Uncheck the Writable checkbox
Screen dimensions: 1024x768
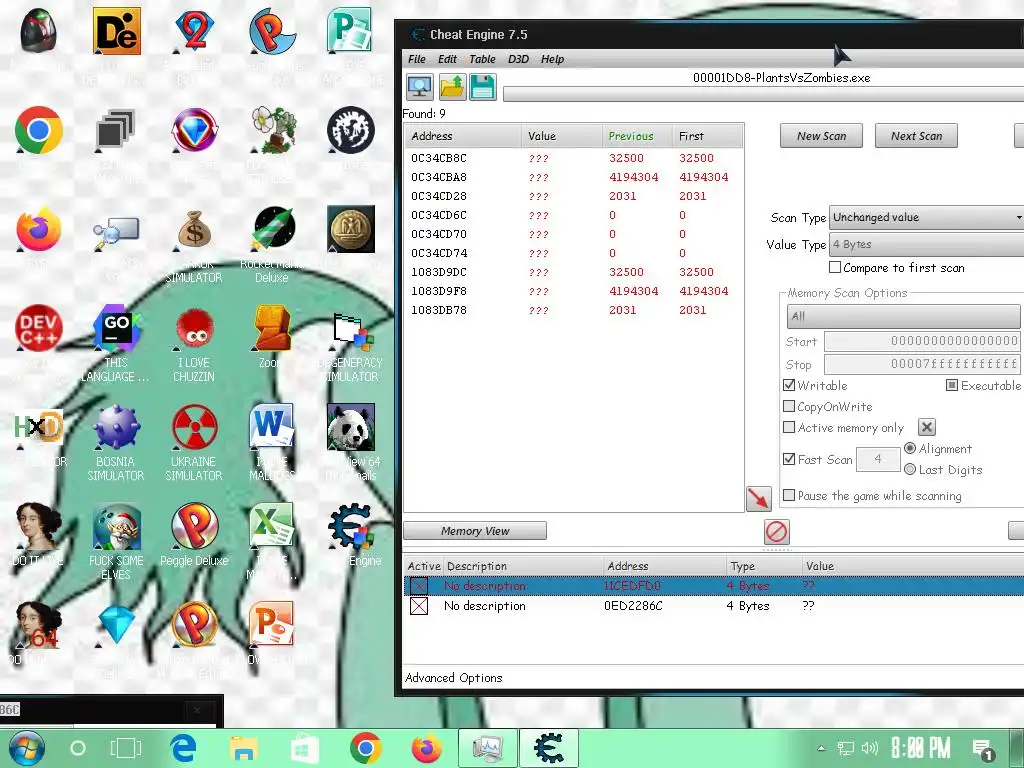(789, 385)
